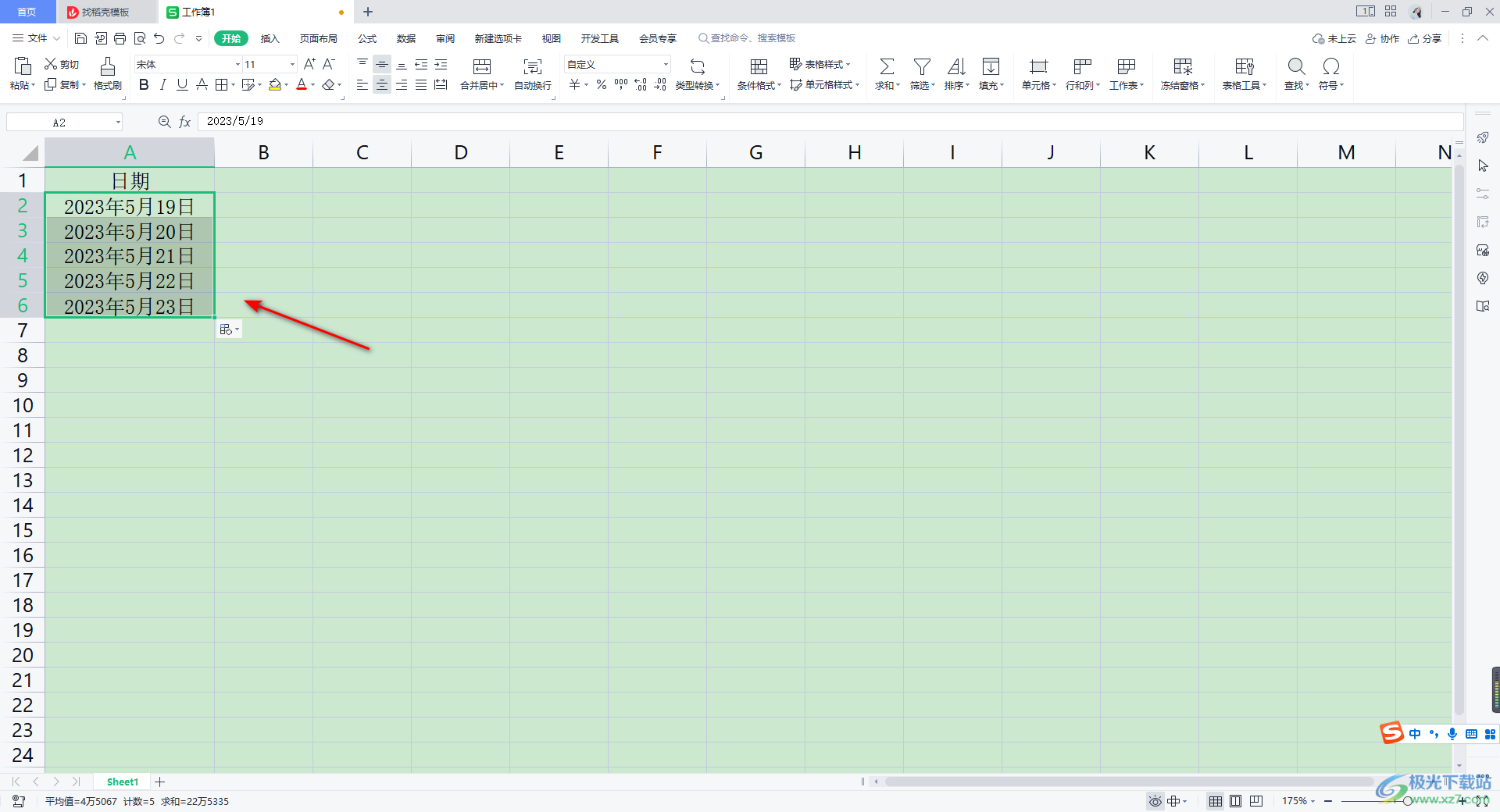Pick the red font color button
Screen dimensions: 1500x812
[x=302, y=84]
